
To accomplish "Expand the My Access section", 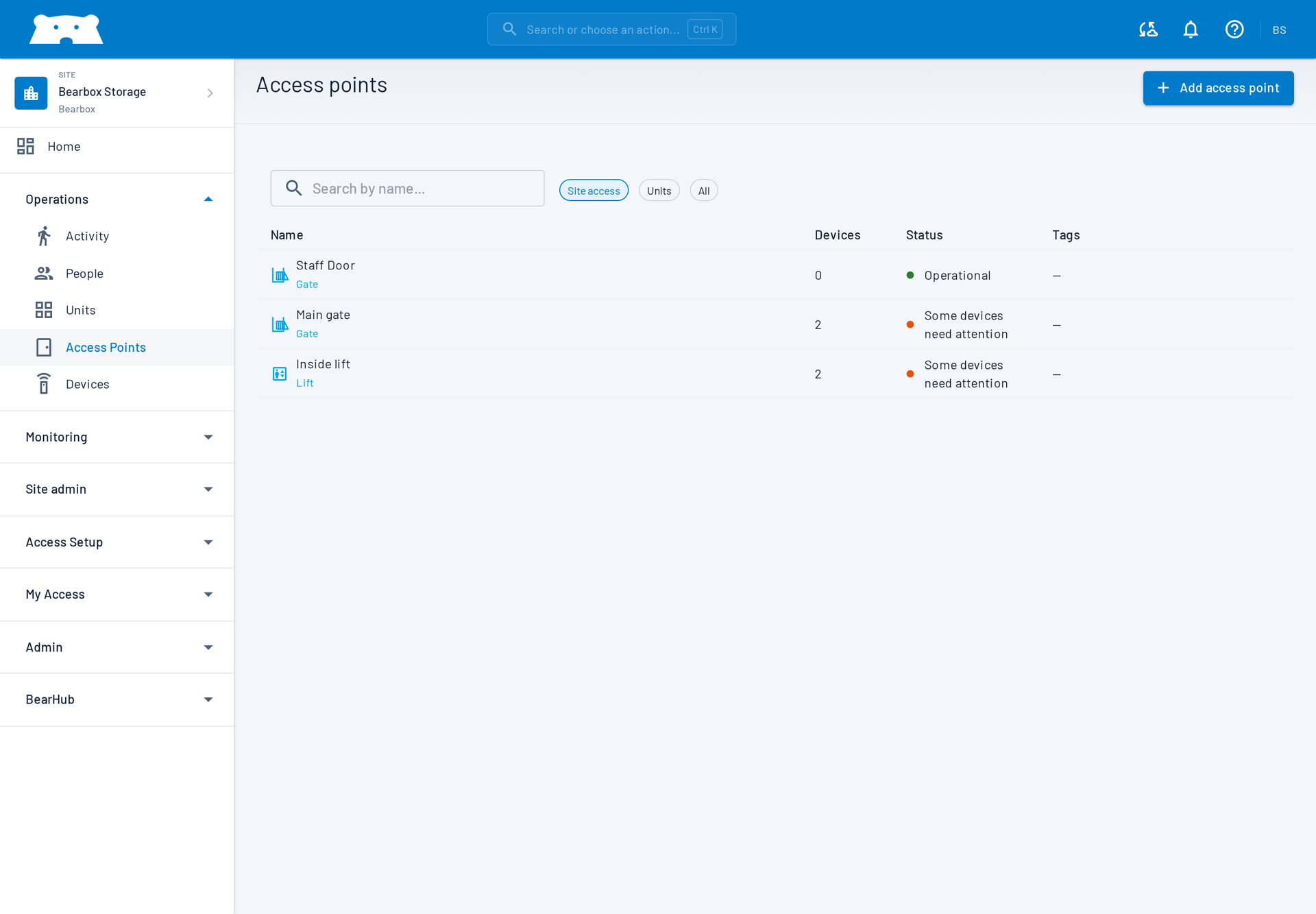I will pos(117,594).
